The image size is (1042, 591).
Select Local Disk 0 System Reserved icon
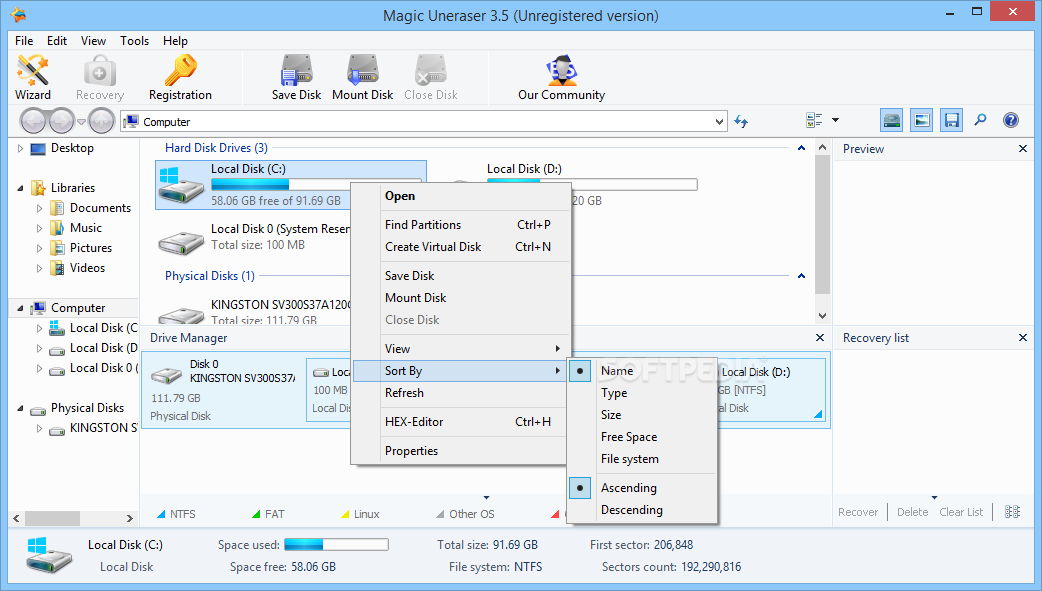tap(181, 241)
